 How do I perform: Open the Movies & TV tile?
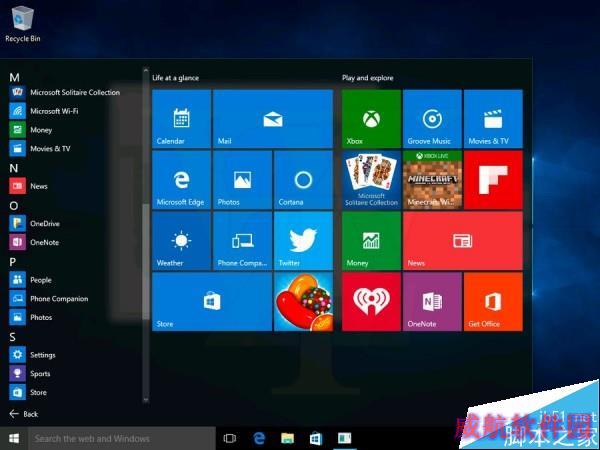(493, 119)
